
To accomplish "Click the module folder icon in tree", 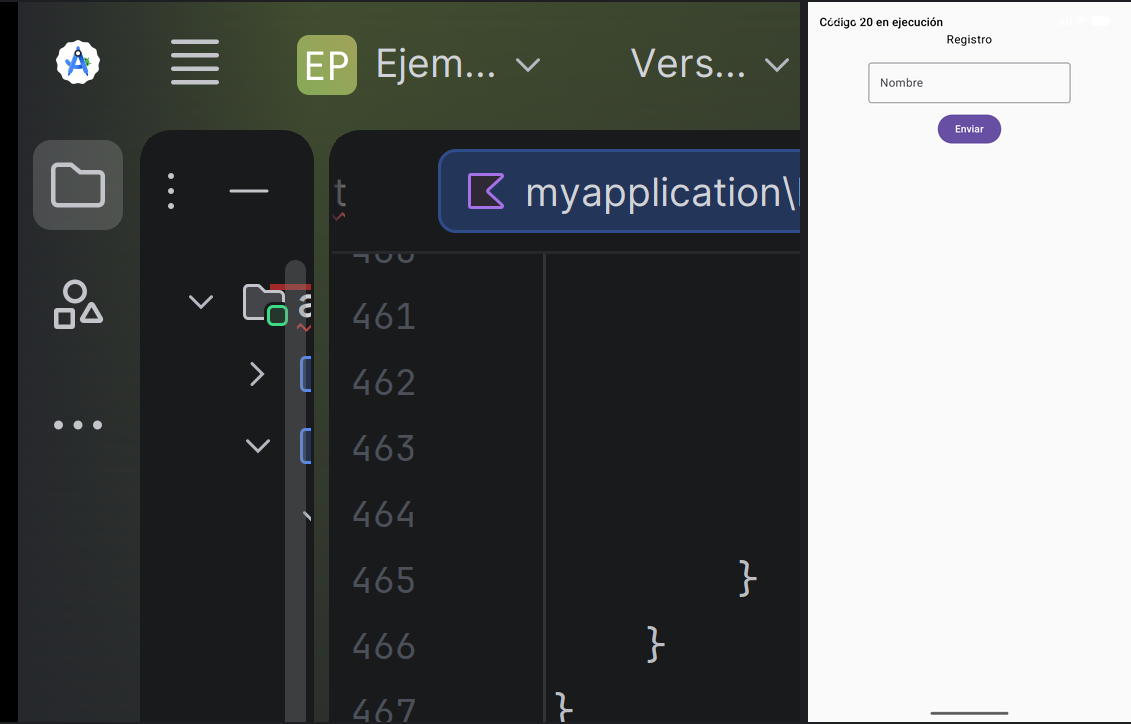I will (265, 304).
